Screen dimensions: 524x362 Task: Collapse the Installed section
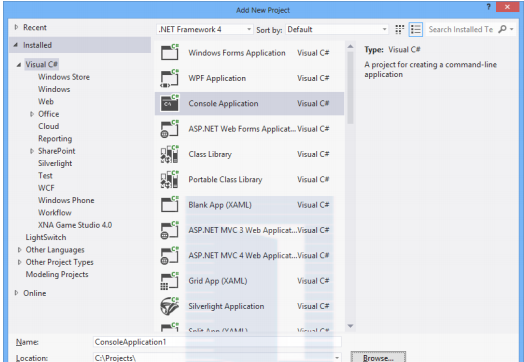(16, 45)
